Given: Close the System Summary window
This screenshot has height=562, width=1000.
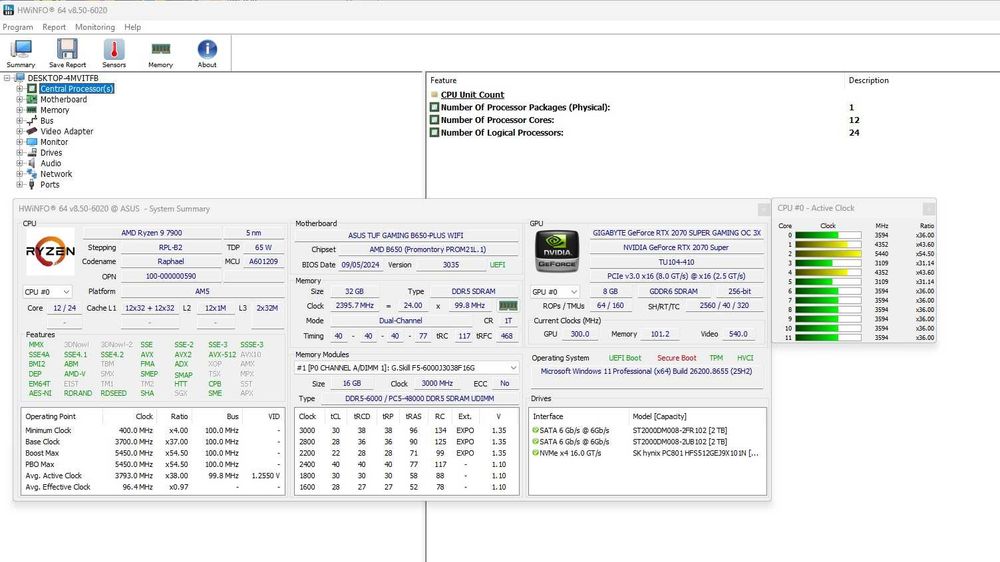Looking at the screenshot, I should (763, 209).
